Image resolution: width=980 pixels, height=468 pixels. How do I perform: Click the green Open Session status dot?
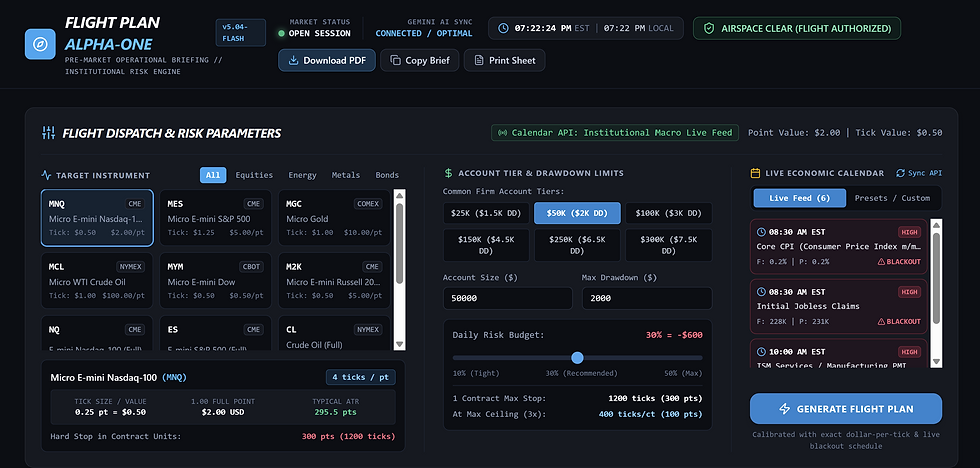coord(281,34)
